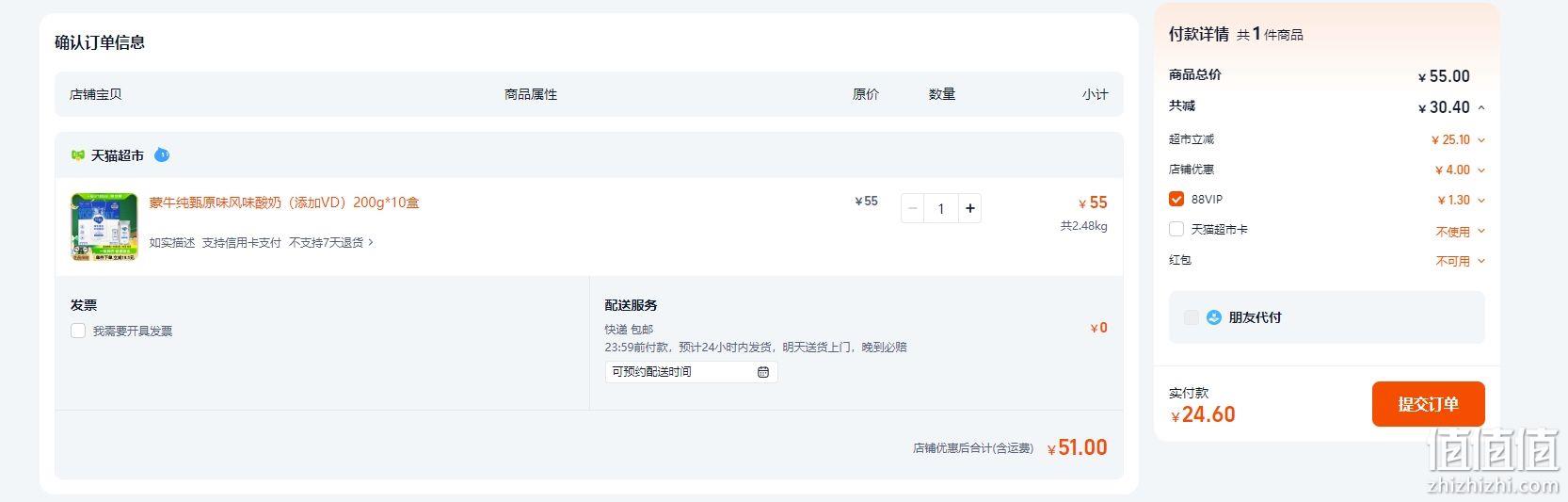Click the 发票 section heading
Image resolution: width=1568 pixels, height=502 pixels.
[84, 305]
